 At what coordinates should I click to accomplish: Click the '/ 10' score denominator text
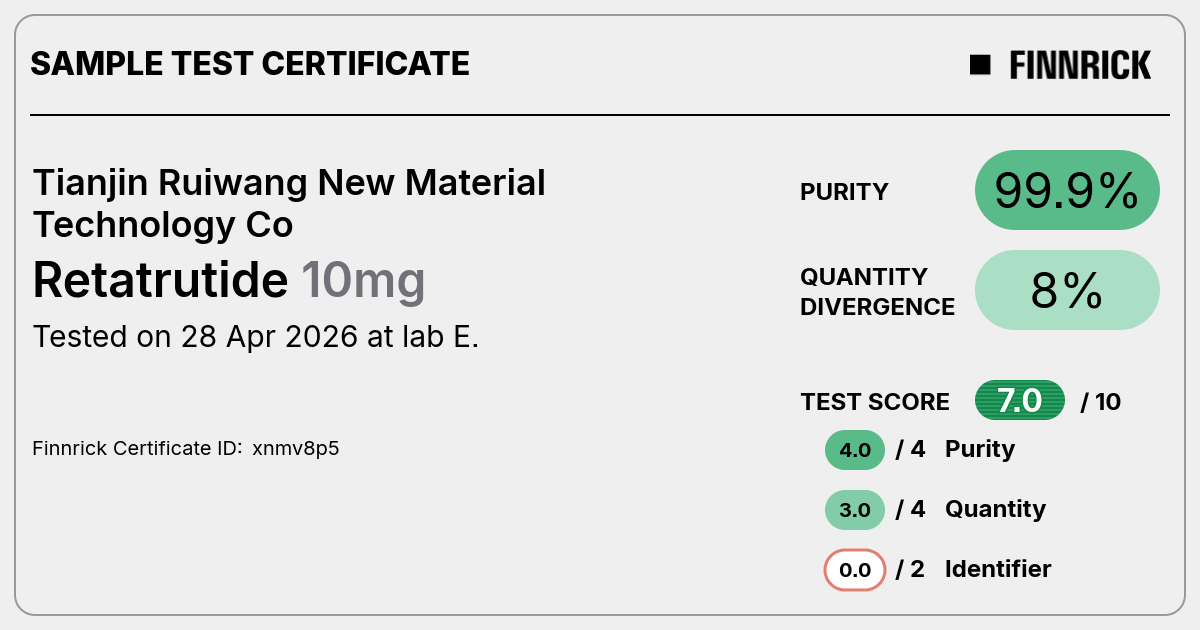point(1101,402)
